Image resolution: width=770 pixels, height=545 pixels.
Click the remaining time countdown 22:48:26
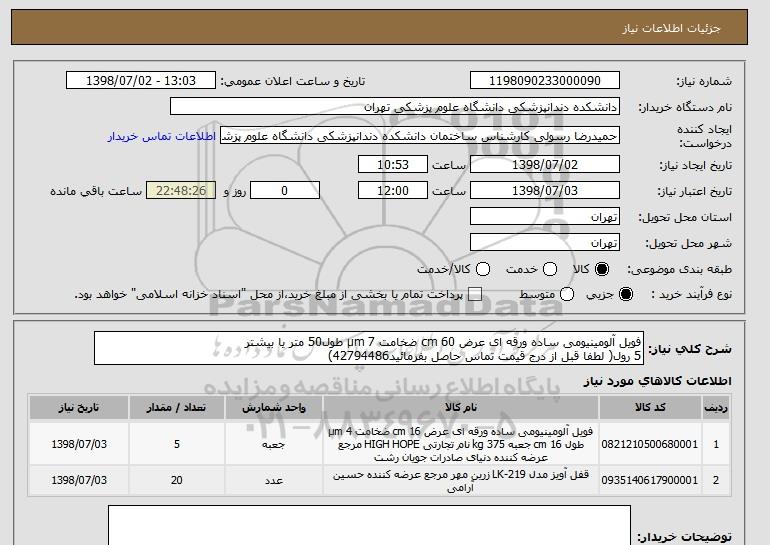click(181, 191)
